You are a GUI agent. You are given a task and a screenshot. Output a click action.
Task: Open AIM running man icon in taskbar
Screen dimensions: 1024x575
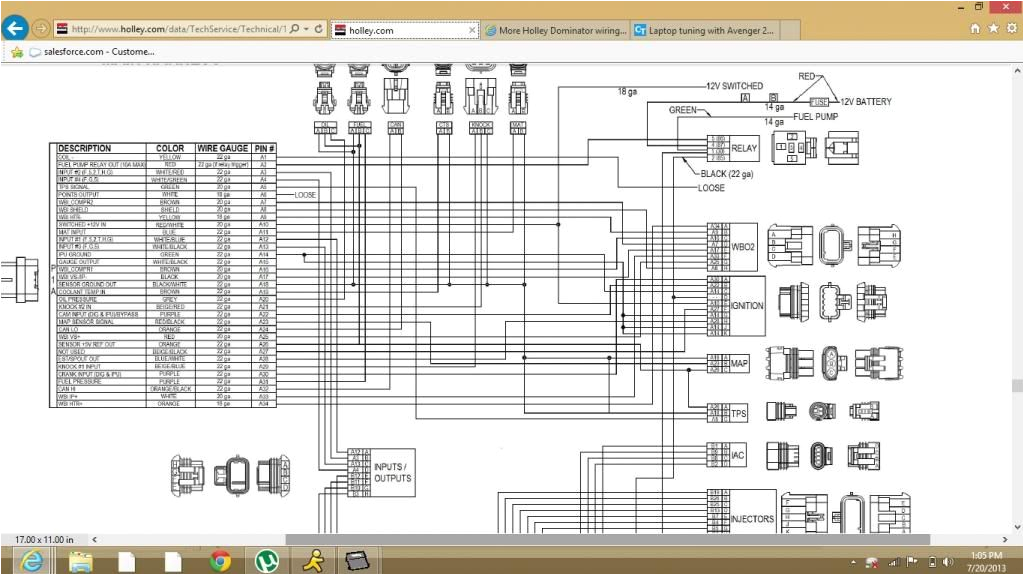tap(314, 561)
